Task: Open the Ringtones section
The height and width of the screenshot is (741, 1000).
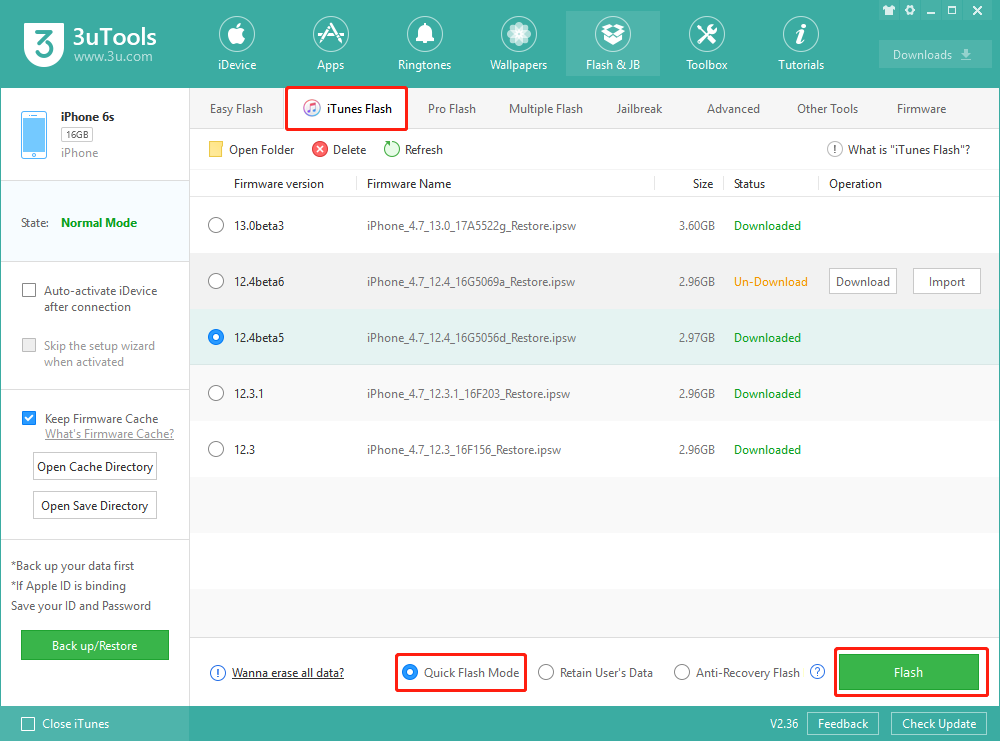Action: point(424,45)
